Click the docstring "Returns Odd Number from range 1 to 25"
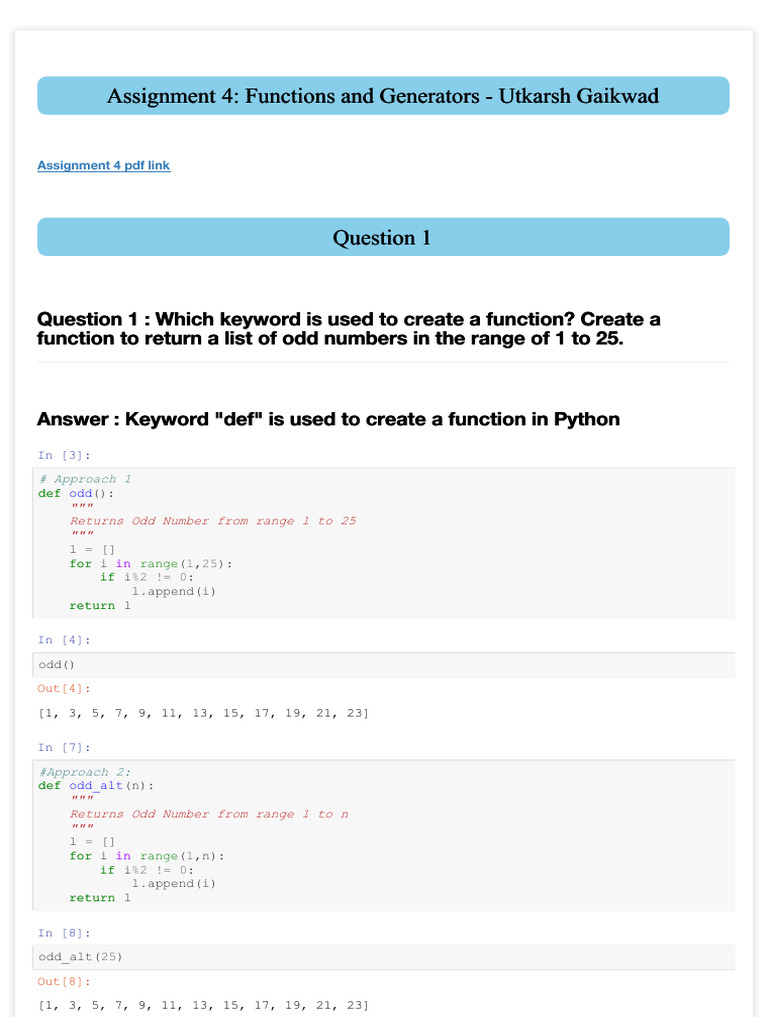This screenshot has height=1024, width=768. (x=212, y=521)
